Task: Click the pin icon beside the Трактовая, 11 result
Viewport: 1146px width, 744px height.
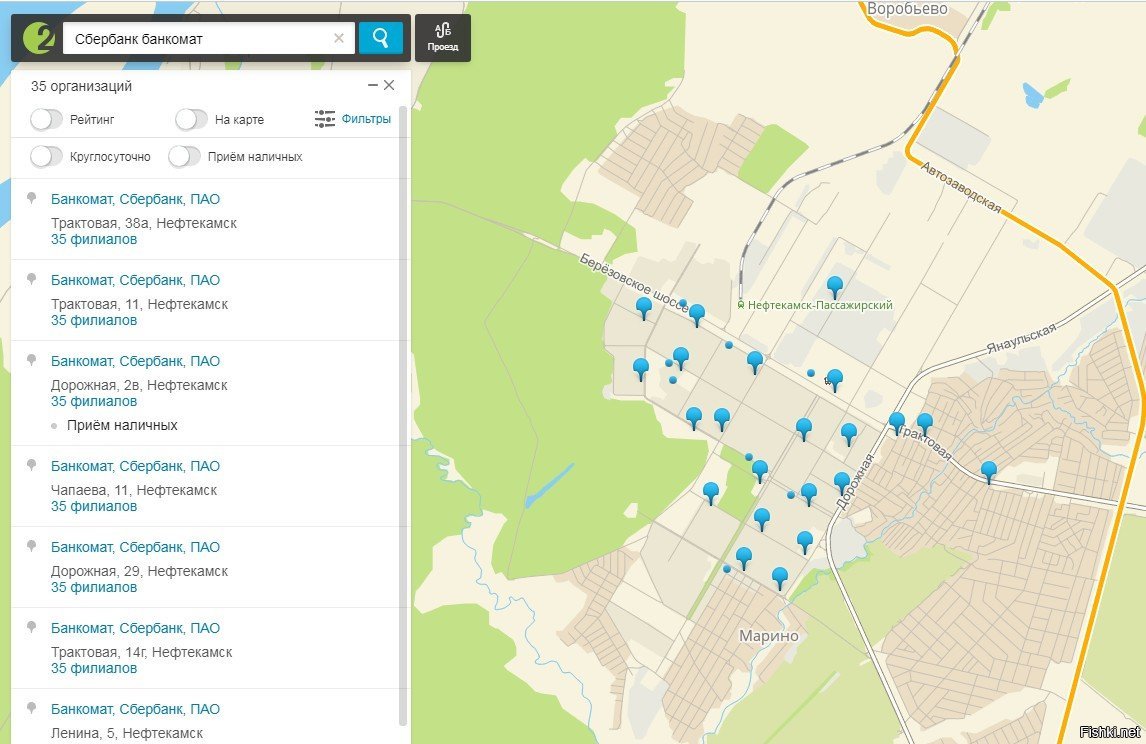Action: point(31,279)
